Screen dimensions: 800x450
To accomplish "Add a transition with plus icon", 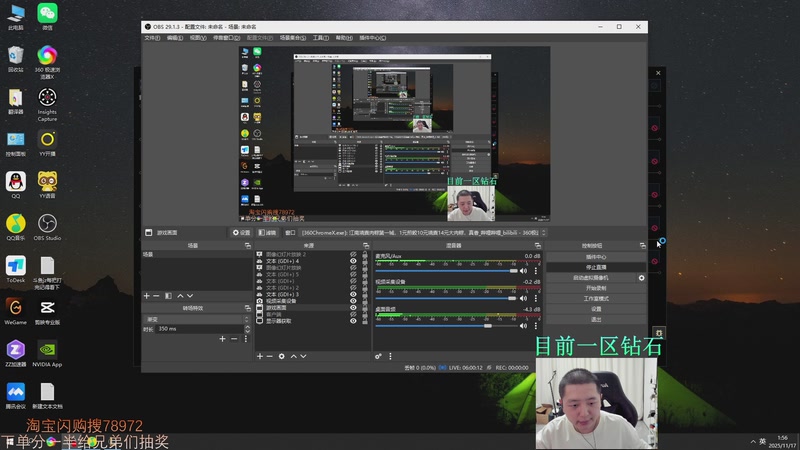I will pos(222,339).
